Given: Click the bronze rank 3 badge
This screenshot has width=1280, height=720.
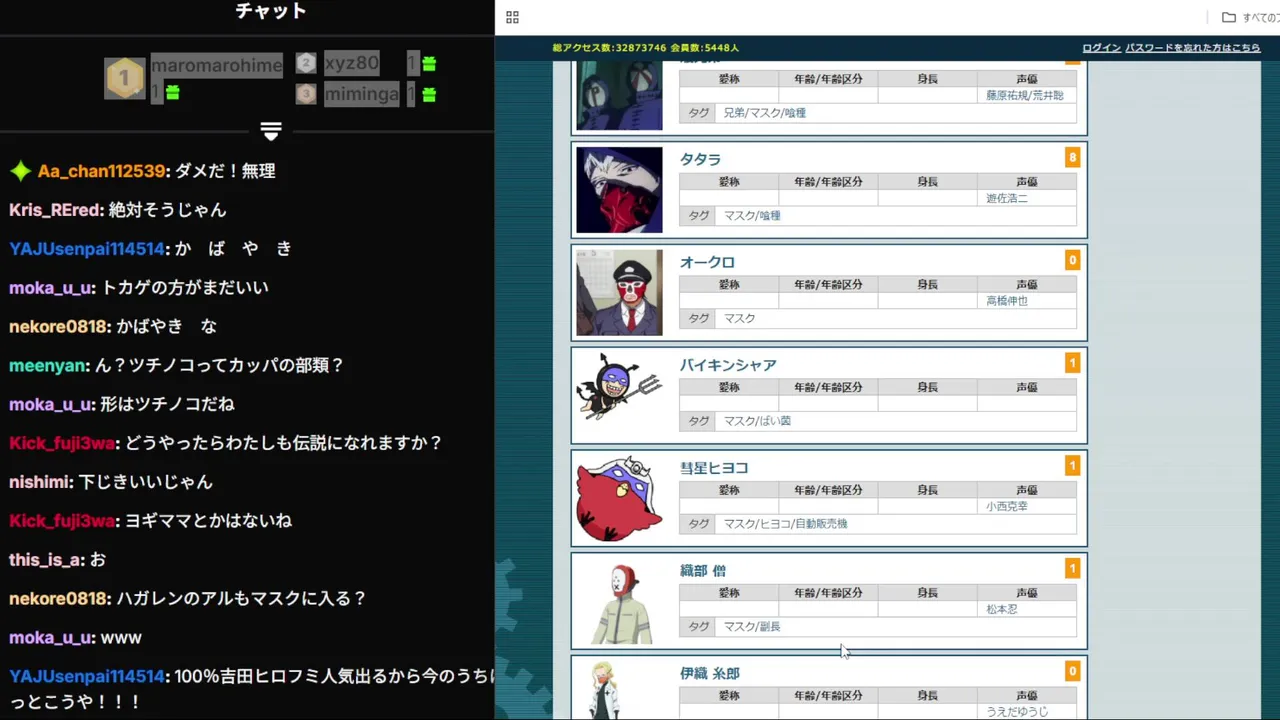Looking at the screenshot, I should tap(306, 94).
